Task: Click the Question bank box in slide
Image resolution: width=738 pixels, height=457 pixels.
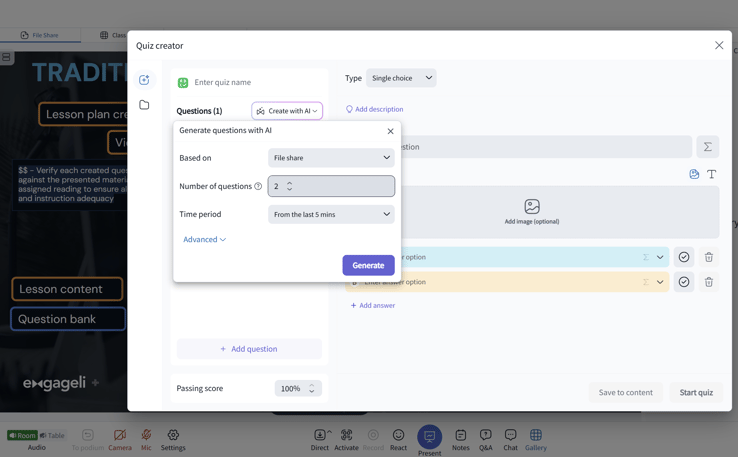Action: pyautogui.click(x=68, y=319)
